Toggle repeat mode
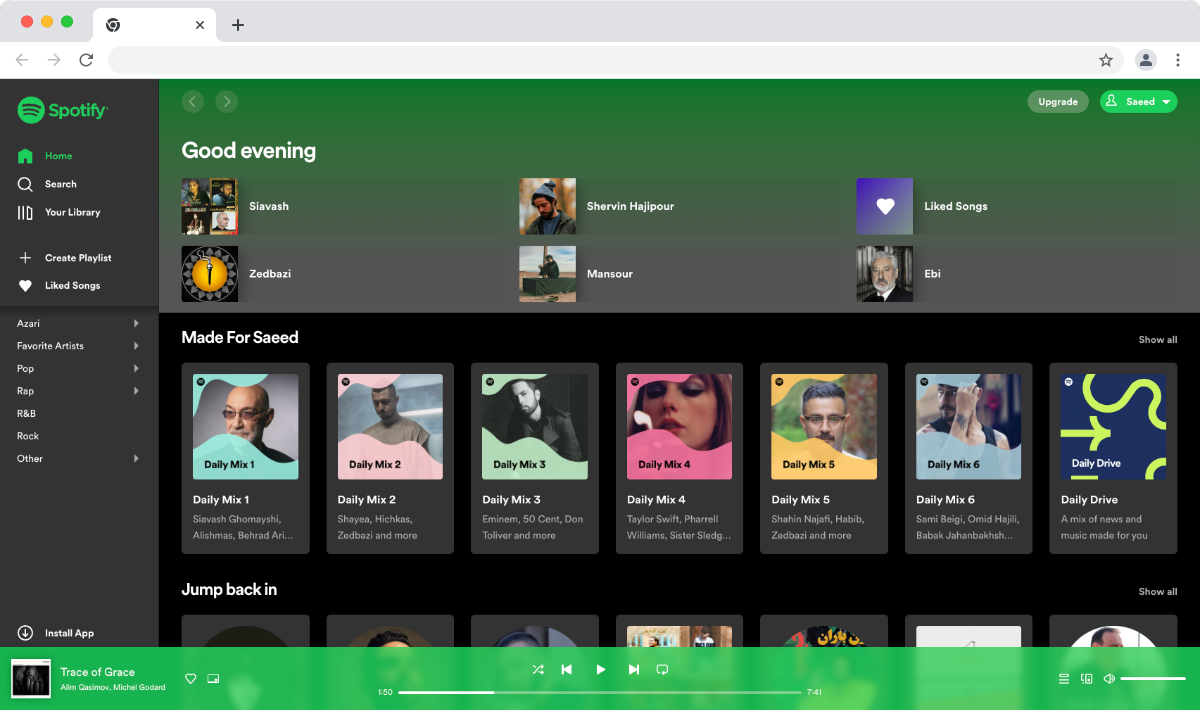Viewport: 1200px width, 710px height. [662, 670]
